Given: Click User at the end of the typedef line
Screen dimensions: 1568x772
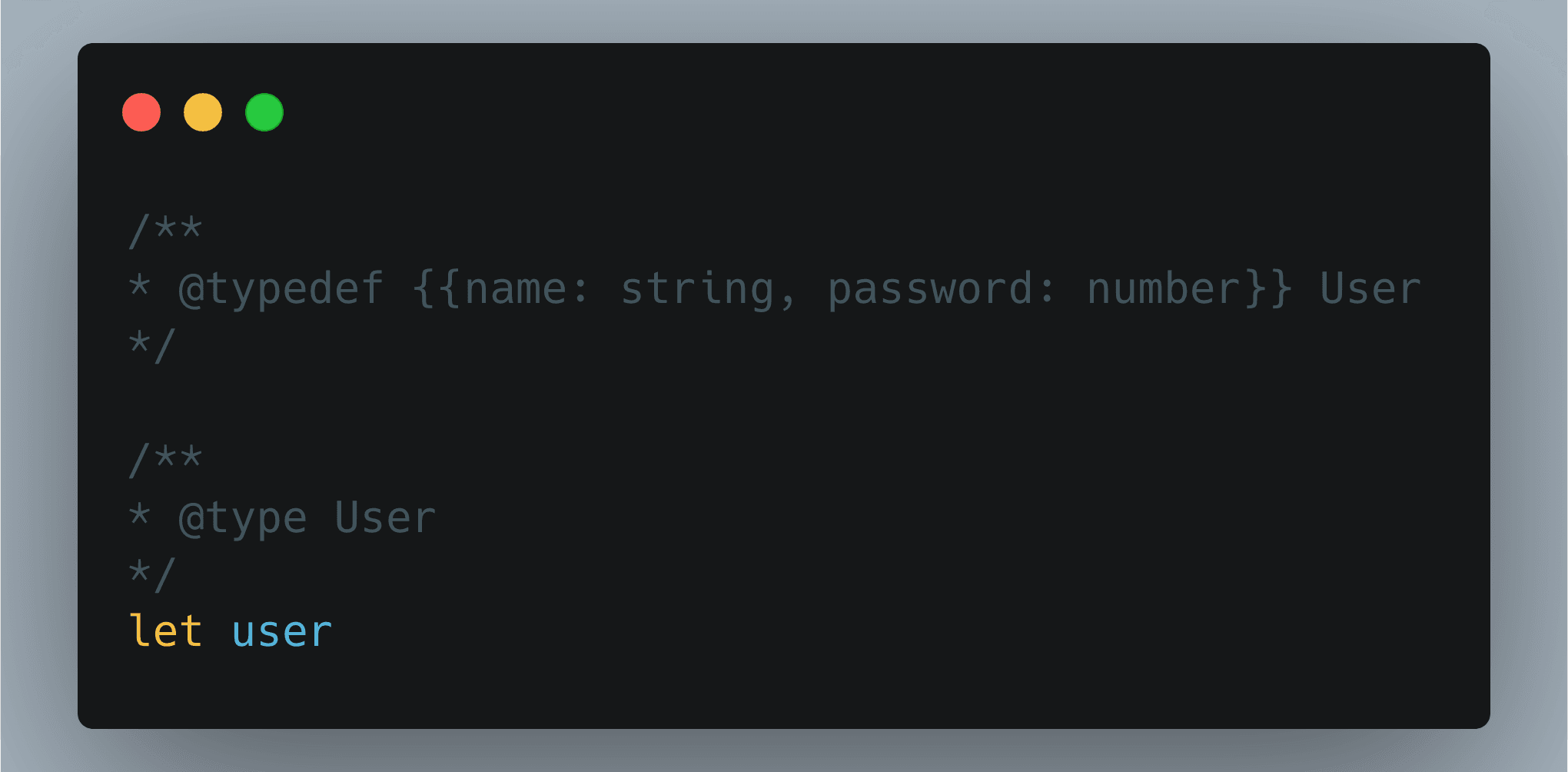Looking at the screenshot, I should (x=1370, y=289).
